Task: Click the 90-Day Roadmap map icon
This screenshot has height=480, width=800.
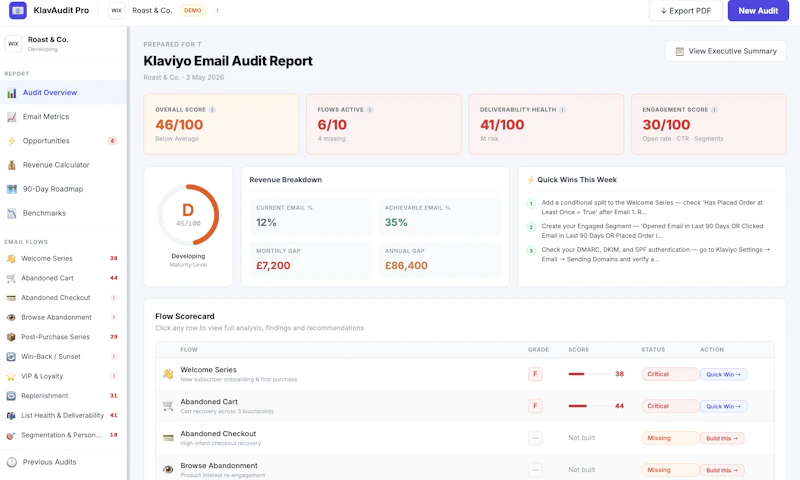Action: point(11,189)
